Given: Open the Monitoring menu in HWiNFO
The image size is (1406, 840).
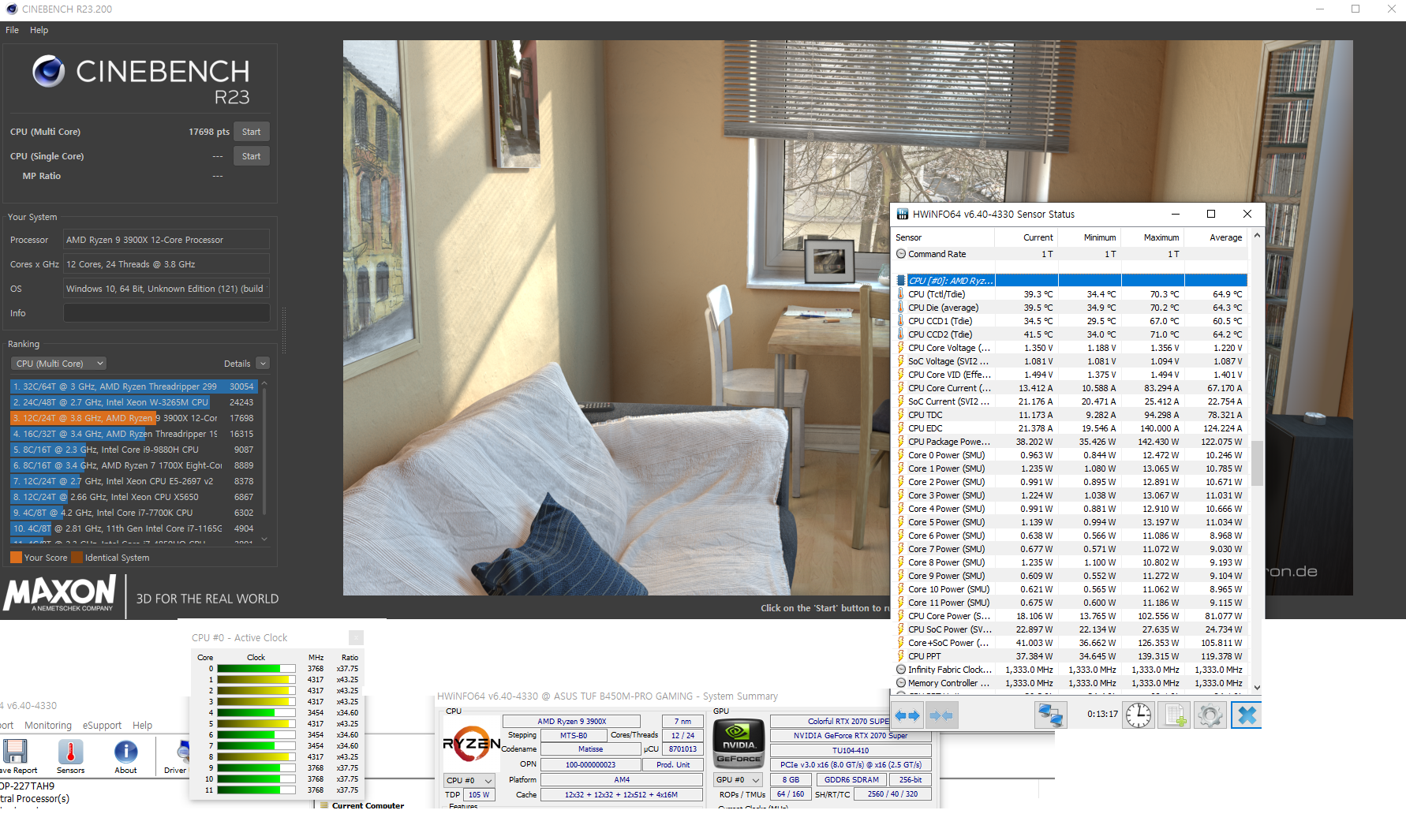Looking at the screenshot, I should coord(48,725).
